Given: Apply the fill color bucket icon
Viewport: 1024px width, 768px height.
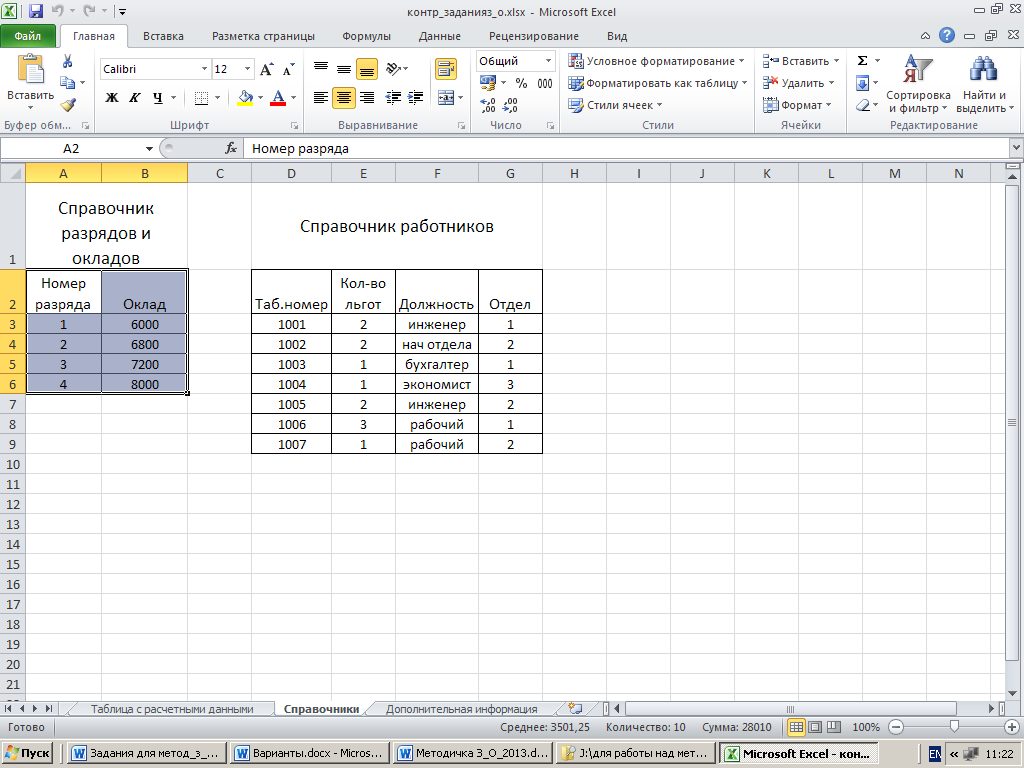Looking at the screenshot, I should (x=245, y=98).
